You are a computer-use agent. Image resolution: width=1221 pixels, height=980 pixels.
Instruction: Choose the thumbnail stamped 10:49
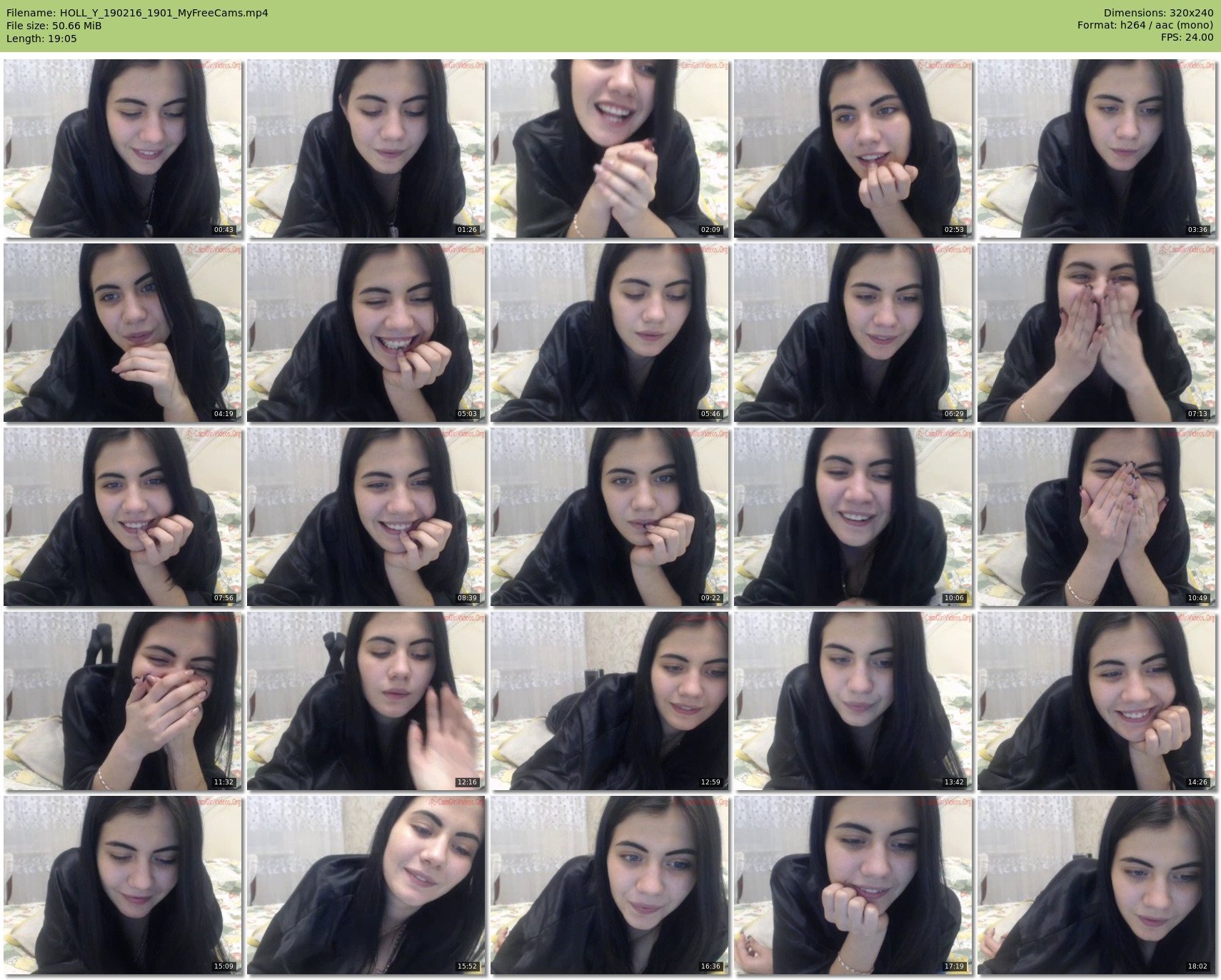pos(1097,517)
